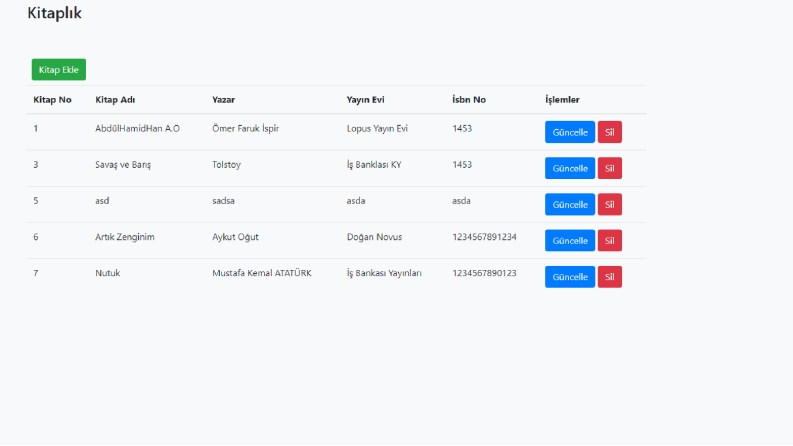Click the Yazar column header
793x446 pixels.
pyautogui.click(x=224, y=100)
